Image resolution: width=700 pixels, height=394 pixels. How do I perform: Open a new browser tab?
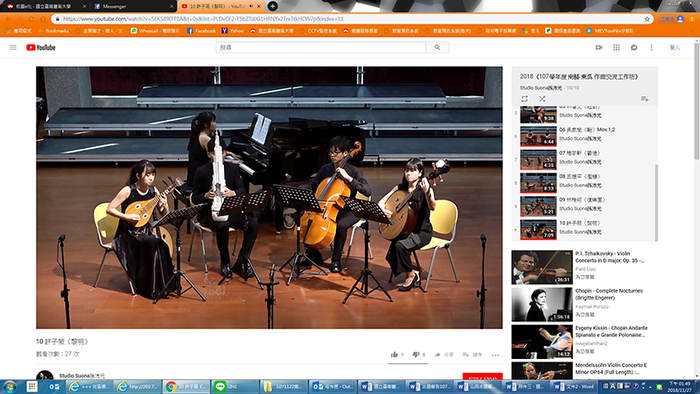point(272,6)
